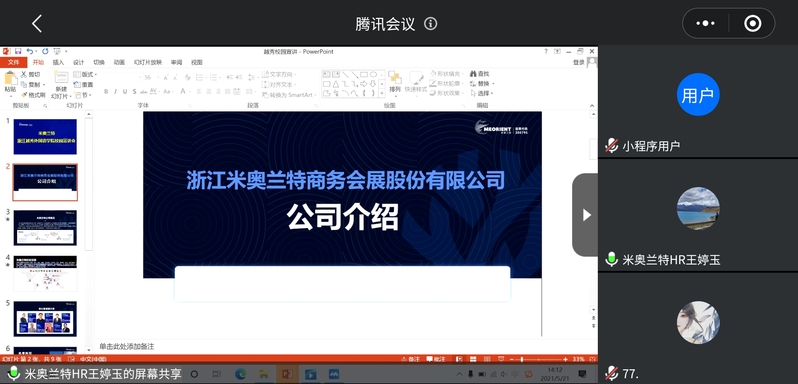Tap the circular record-style icon top right
The image size is (798, 384).
pos(752,23)
